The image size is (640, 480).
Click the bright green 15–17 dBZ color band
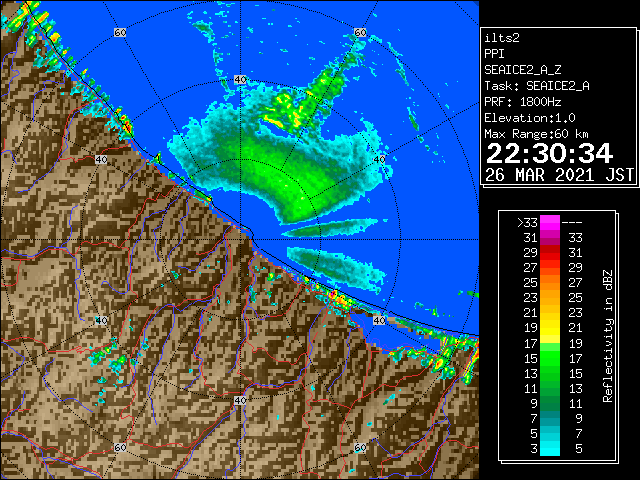click(x=549, y=358)
